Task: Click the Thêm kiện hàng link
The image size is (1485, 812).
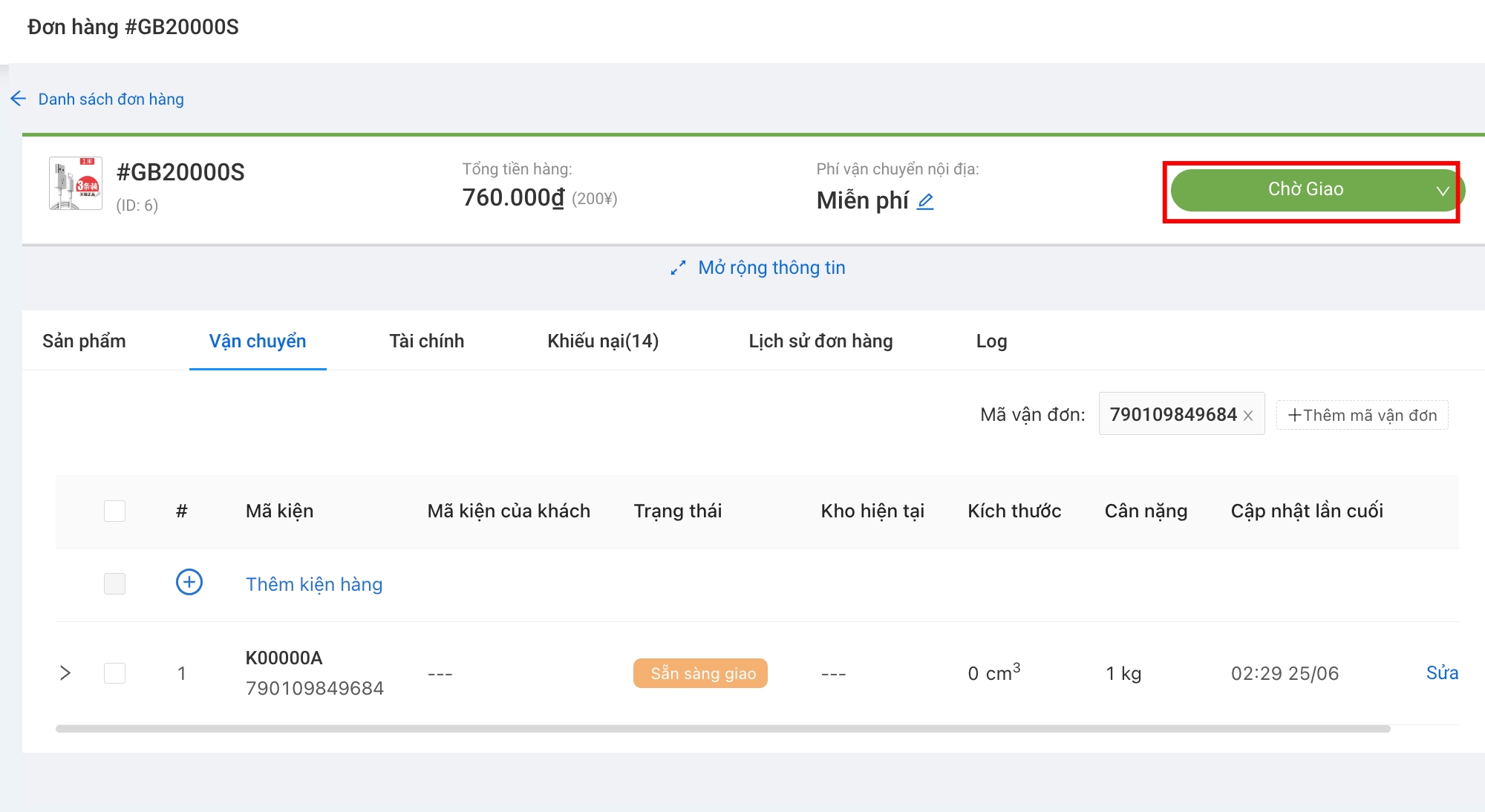Action: (314, 585)
